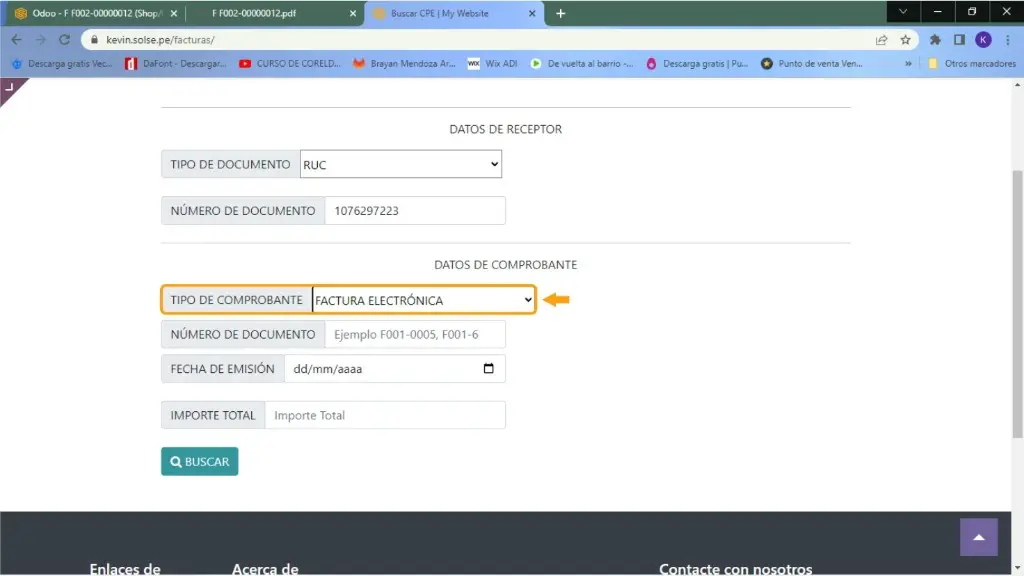Click the Chrome back arrow
Image resolution: width=1024 pixels, height=576 pixels.
pos(16,40)
